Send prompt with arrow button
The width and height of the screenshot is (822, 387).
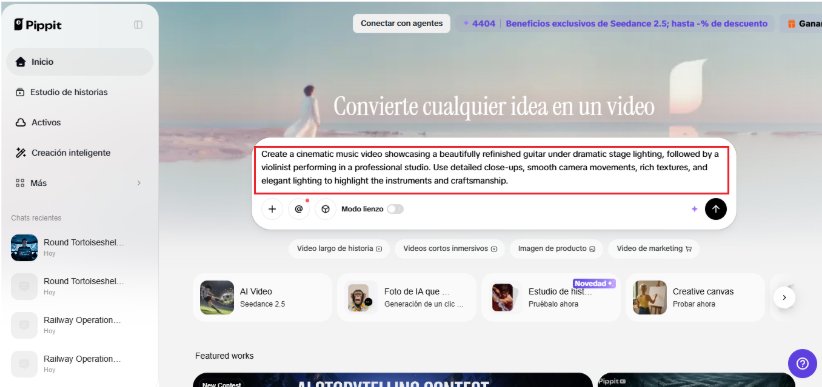(x=716, y=209)
